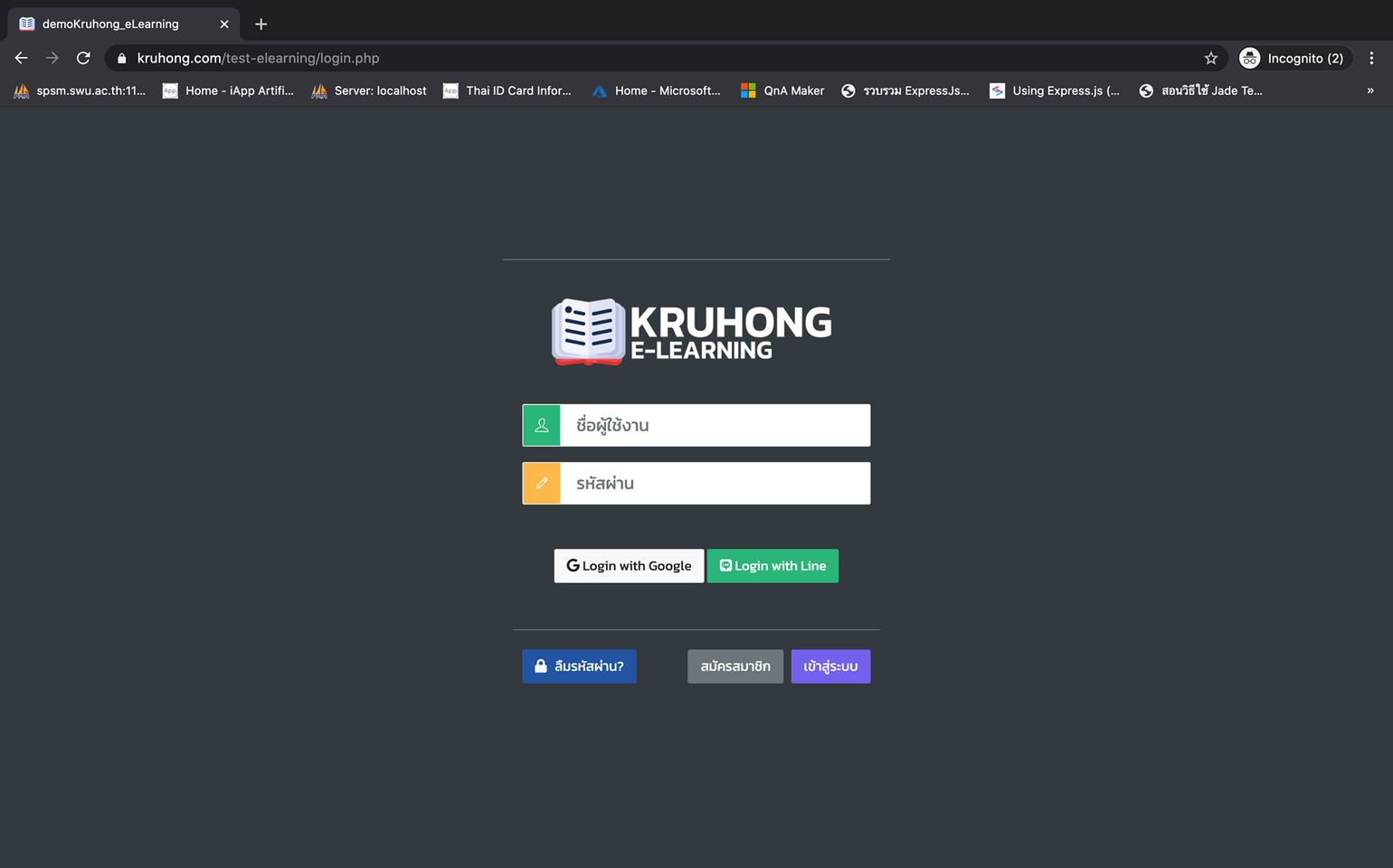Open Home - Microsoft... bookmark

pos(657,90)
